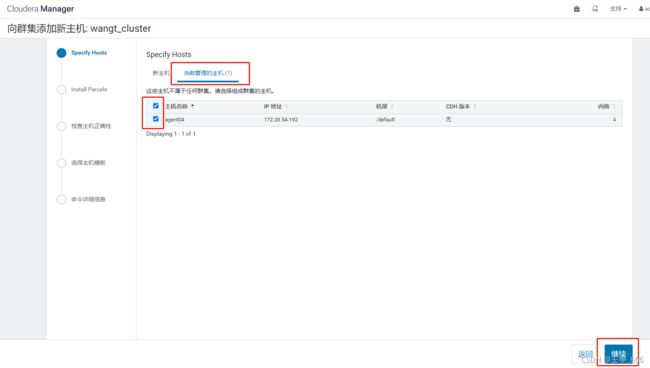This screenshot has width=650, height=368.
Task: Select the currently managed hosts (1) tab
Action: pyautogui.click(x=208, y=73)
